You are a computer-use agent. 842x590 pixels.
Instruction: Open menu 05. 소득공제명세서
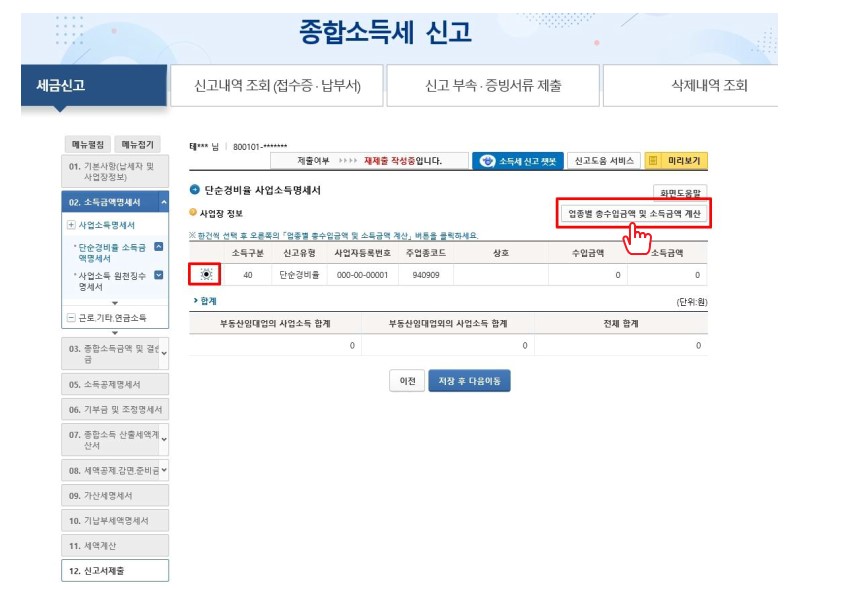[115, 384]
